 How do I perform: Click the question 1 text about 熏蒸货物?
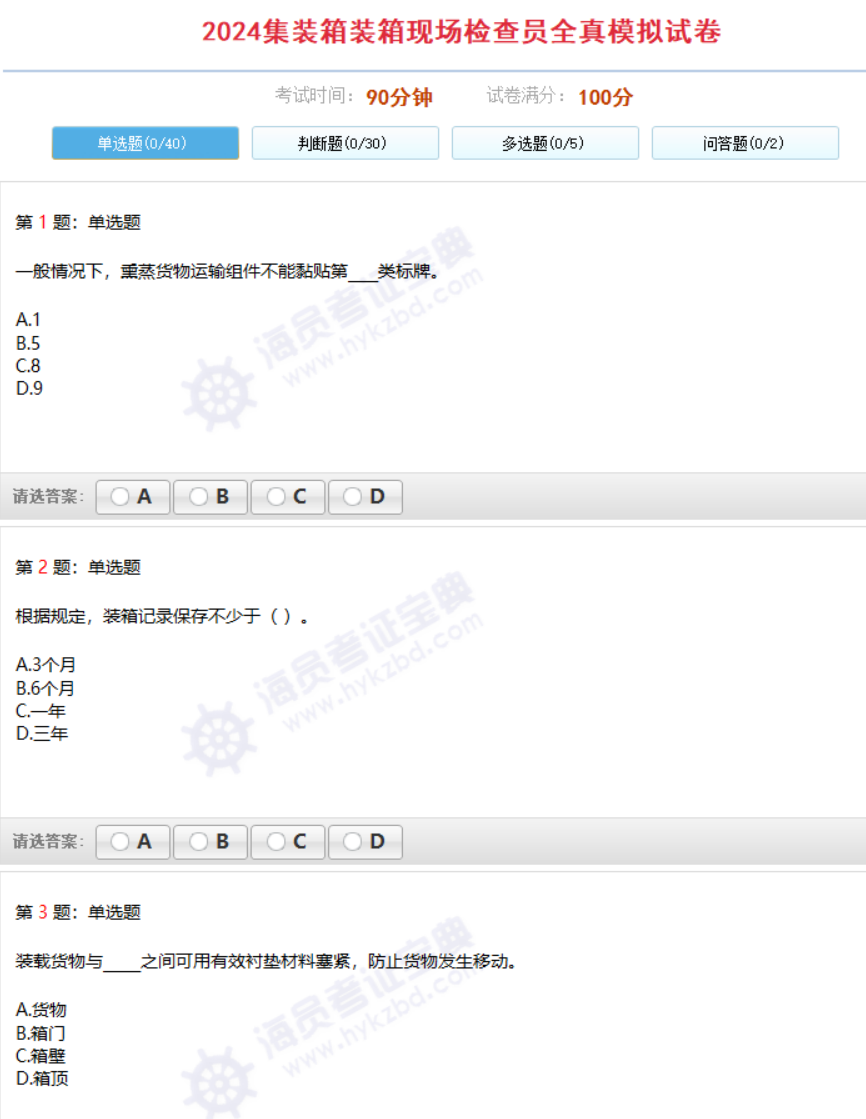228,272
